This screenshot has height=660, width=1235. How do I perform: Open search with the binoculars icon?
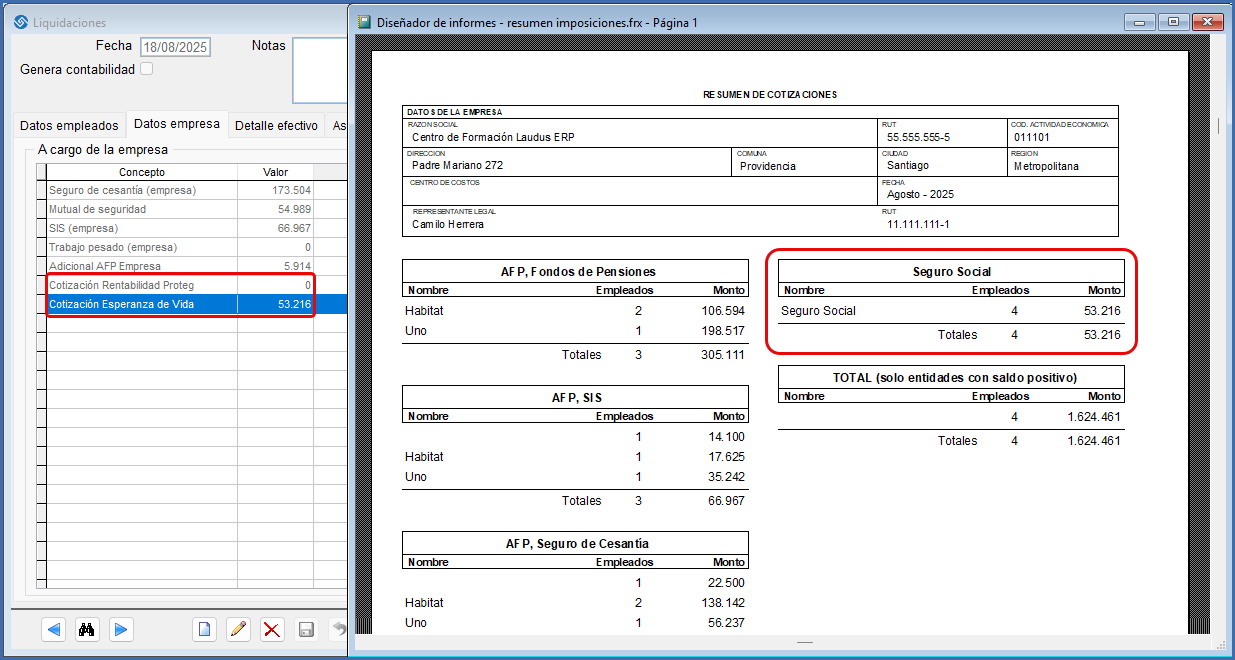(x=87, y=629)
